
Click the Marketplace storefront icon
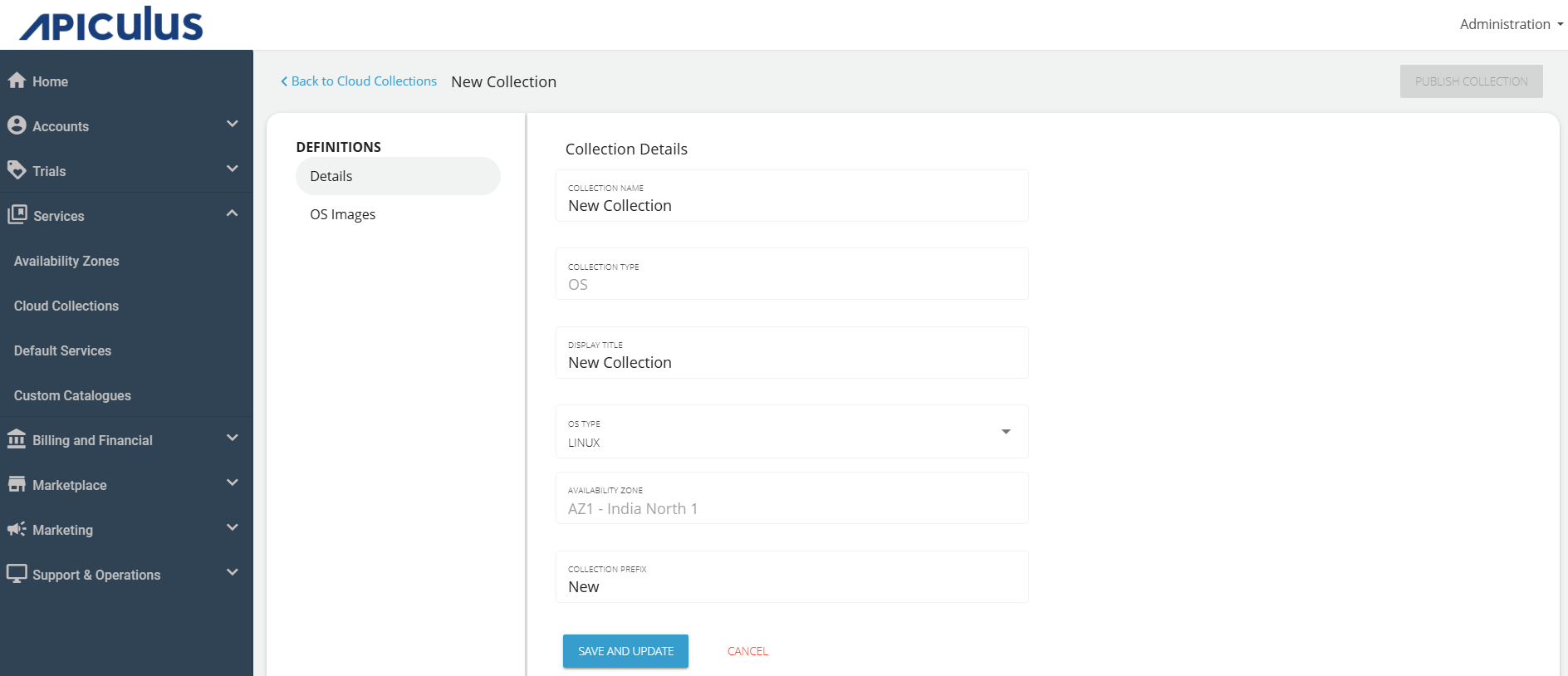17,484
